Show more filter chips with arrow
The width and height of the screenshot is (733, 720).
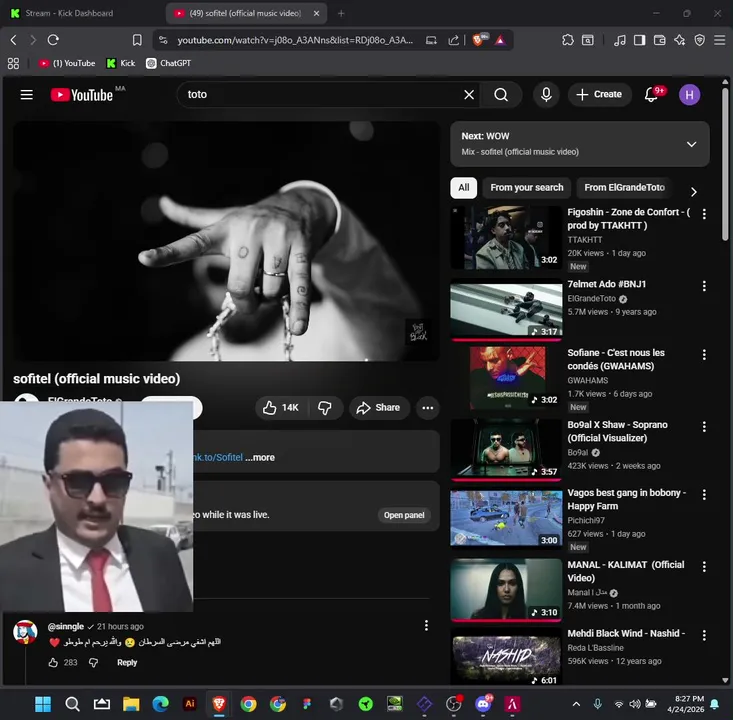point(694,192)
